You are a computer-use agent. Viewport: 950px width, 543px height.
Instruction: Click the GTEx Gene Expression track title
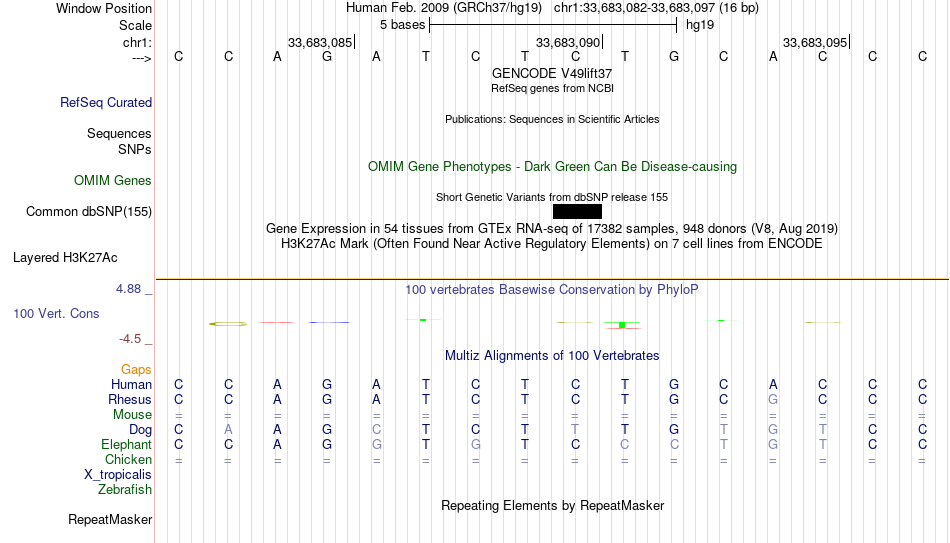point(552,228)
